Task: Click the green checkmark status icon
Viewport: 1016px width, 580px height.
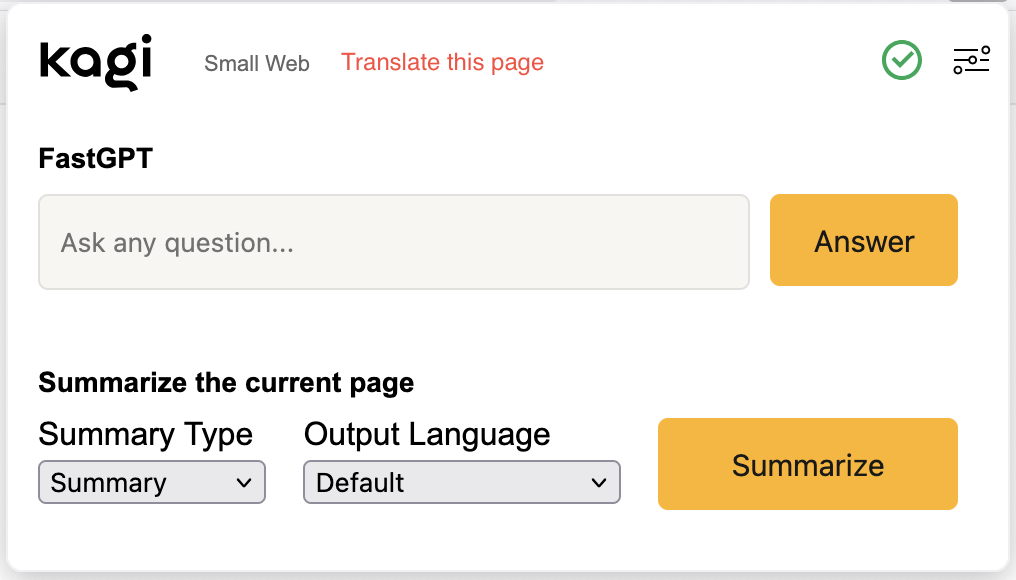Action: coord(901,61)
